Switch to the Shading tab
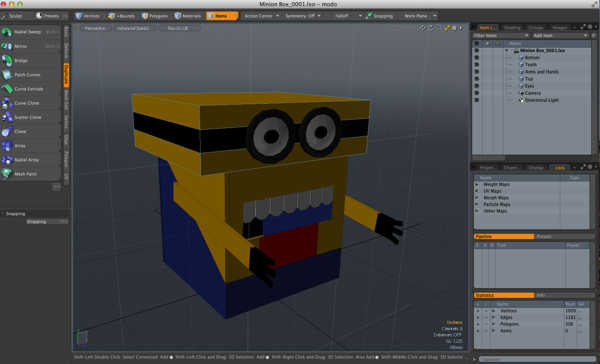Viewport: 600px width, 364px height. click(x=512, y=27)
